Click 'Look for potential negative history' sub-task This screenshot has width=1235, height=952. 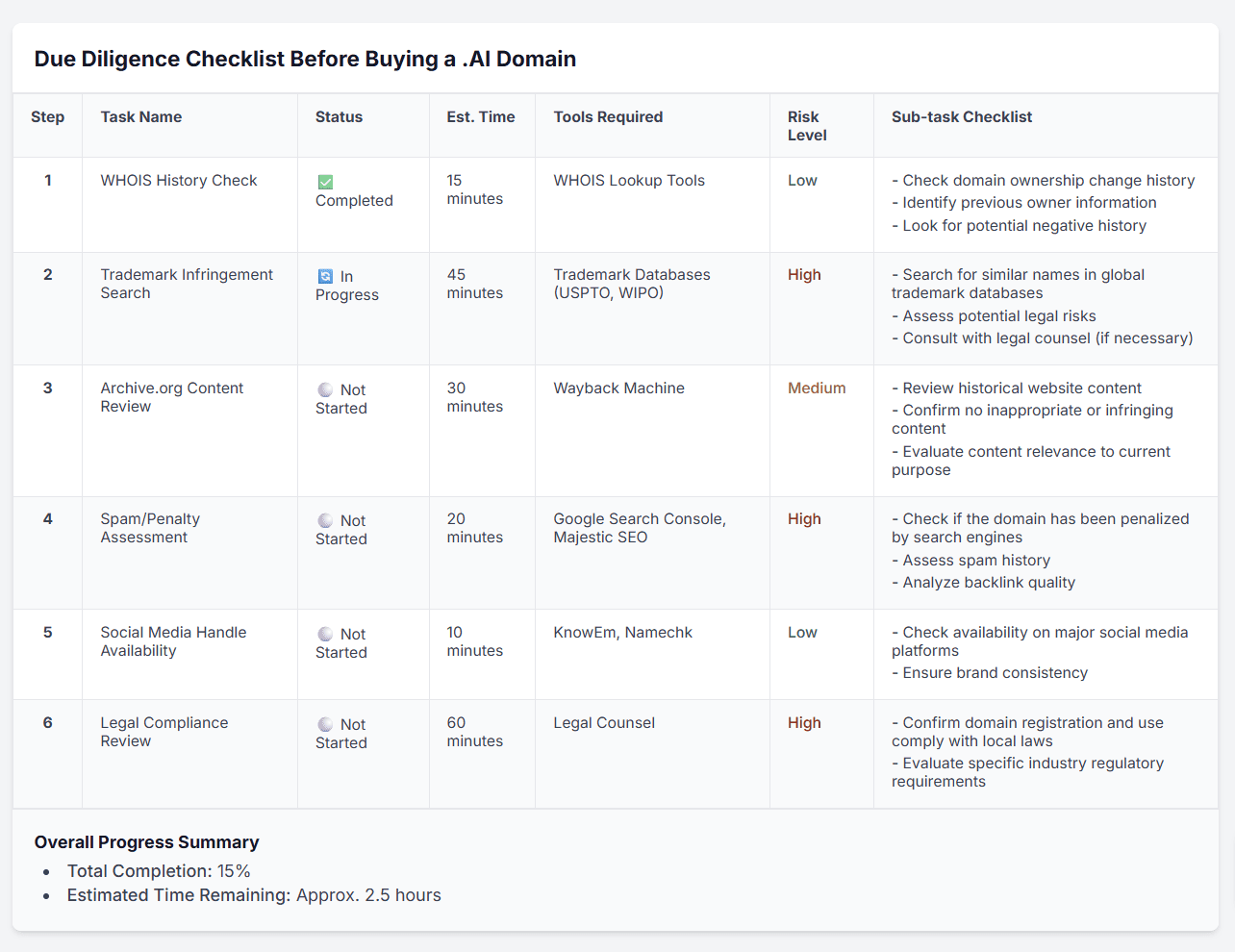[x=1020, y=226]
